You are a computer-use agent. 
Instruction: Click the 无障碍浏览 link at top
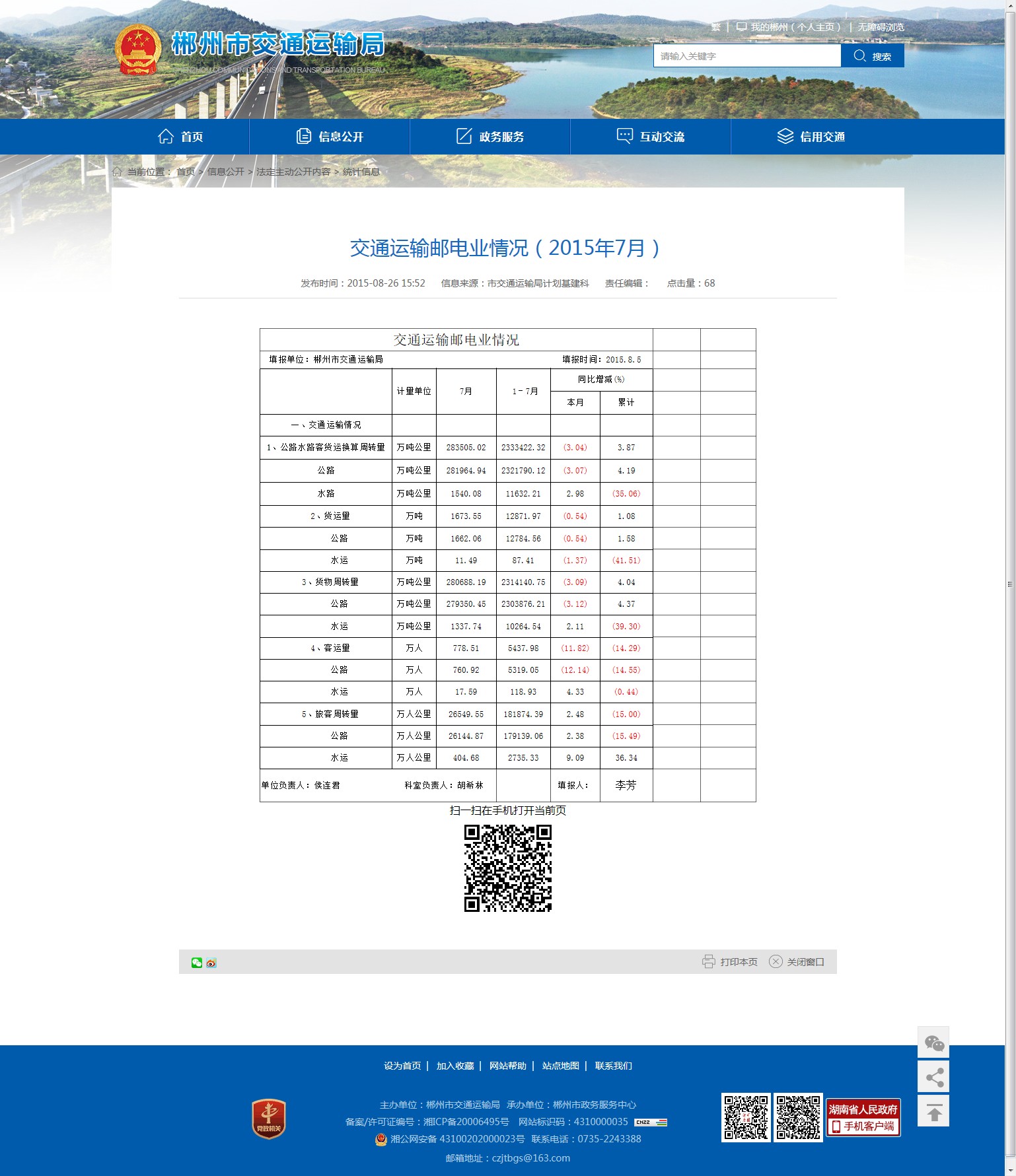coord(881,27)
